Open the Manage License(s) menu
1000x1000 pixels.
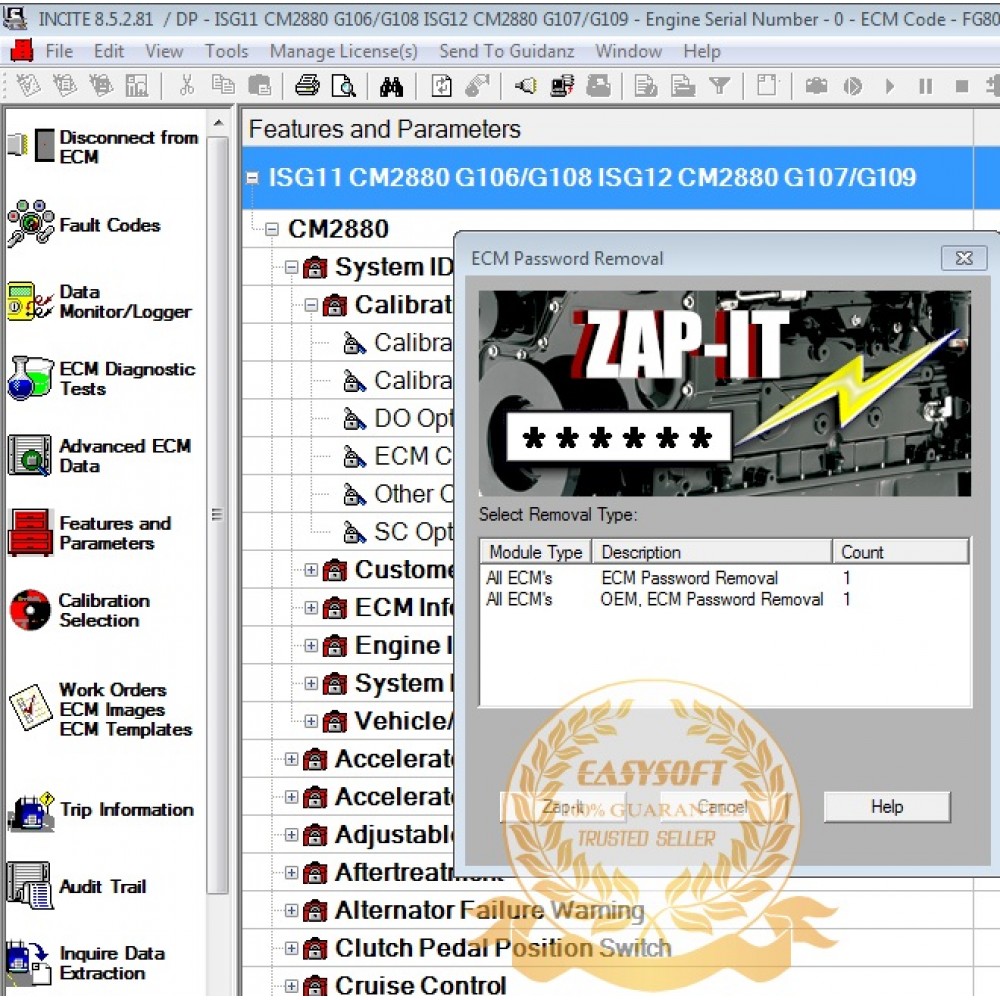pos(344,51)
